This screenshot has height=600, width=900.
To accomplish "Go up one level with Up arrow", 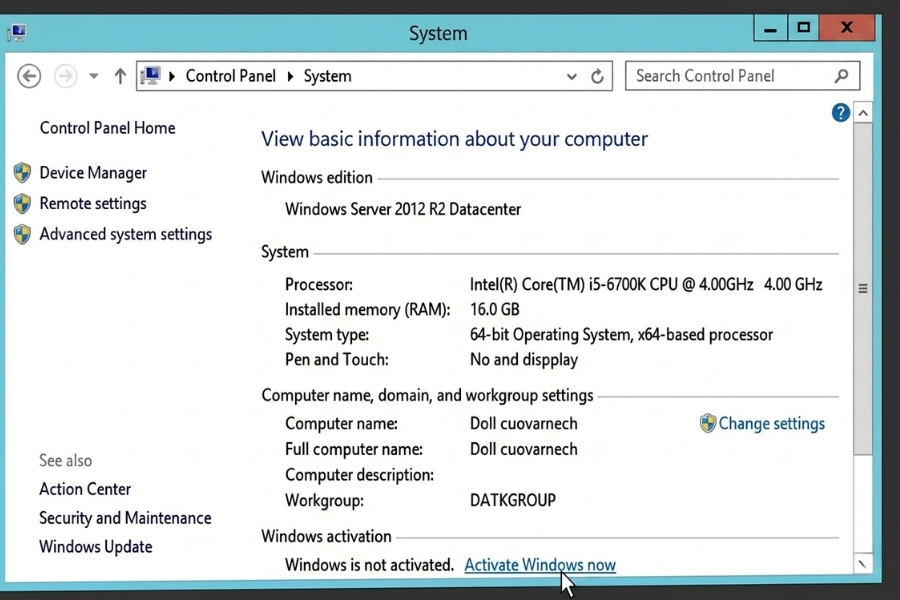I will click(x=120, y=76).
